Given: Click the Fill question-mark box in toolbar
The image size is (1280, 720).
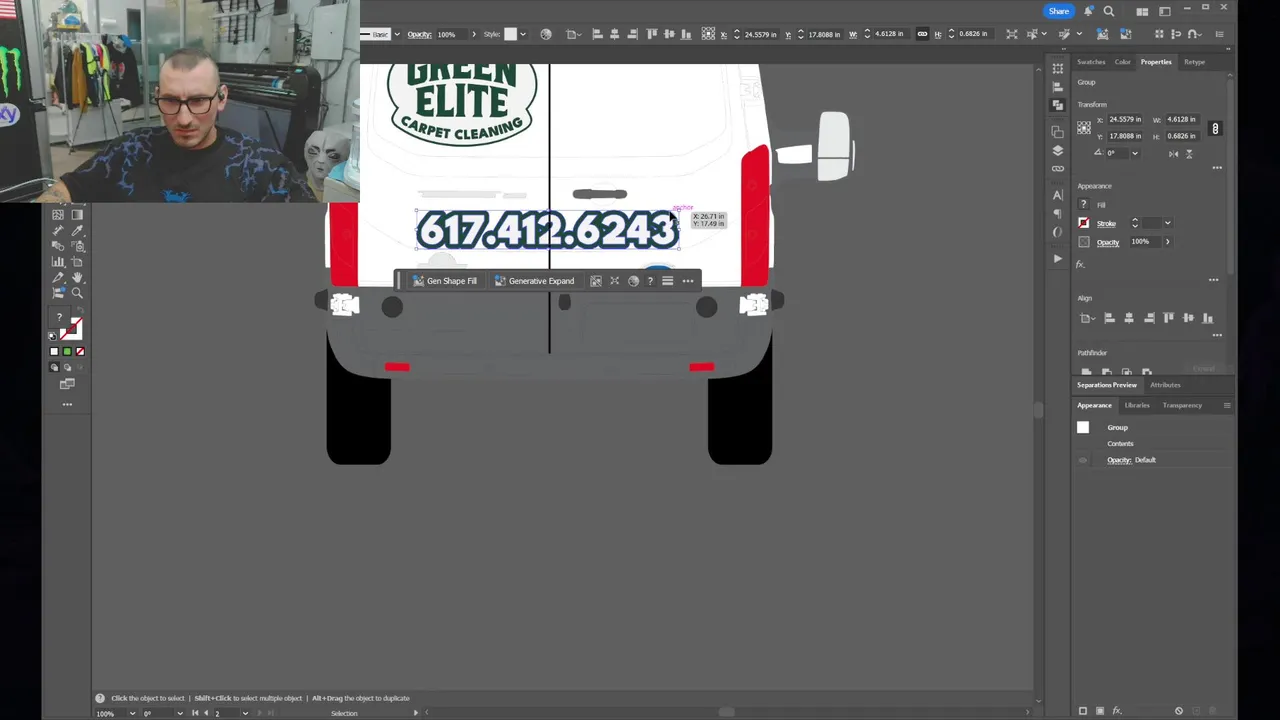Looking at the screenshot, I should 60,317.
